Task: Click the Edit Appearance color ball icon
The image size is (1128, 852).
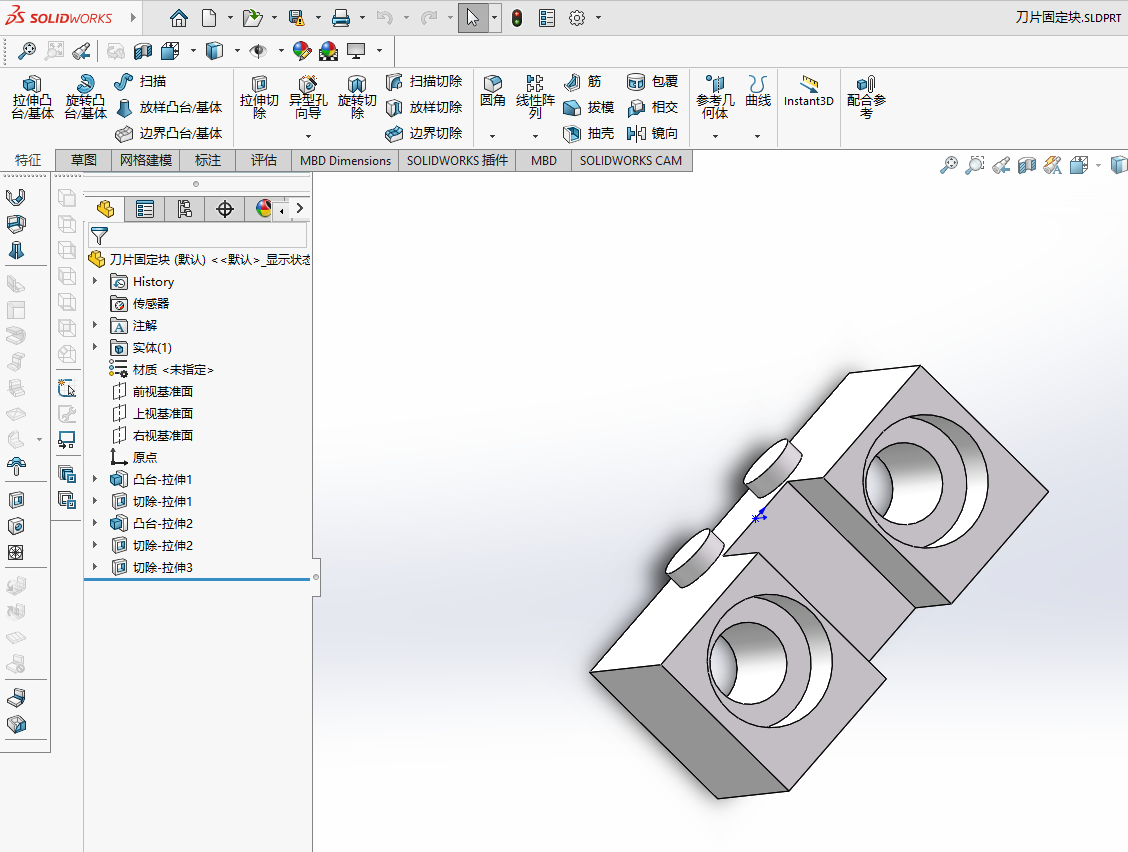Action: pyautogui.click(x=302, y=50)
